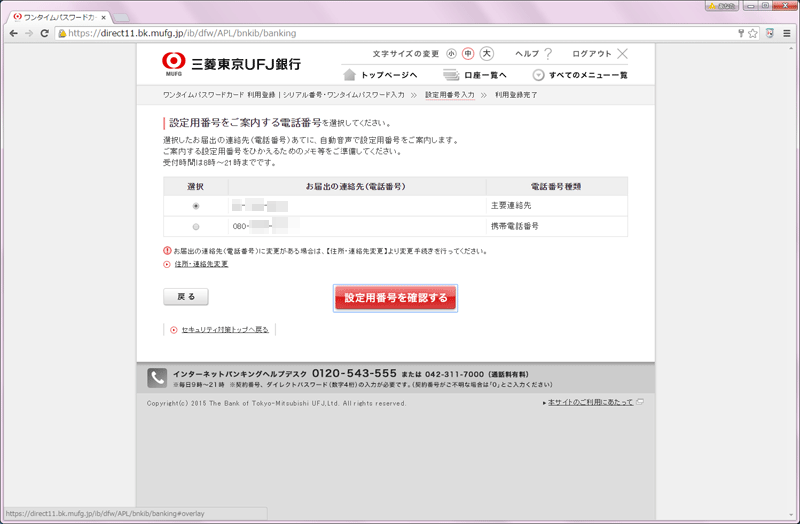The width and height of the screenshot is (800, 524).
Task: Switch to the ワンタイムパスワードカ browser tab
Action: (59, 17)
